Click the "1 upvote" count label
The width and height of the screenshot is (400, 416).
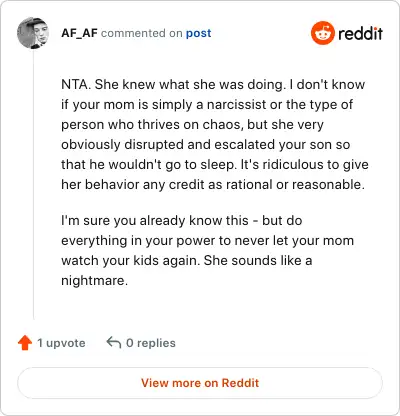61,343
